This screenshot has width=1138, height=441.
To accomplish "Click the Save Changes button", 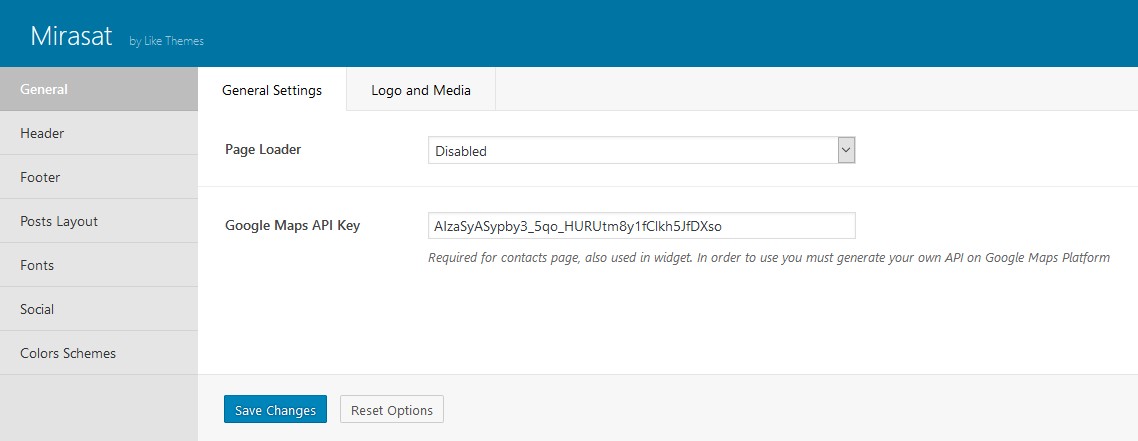I will click(x=275, y=410).
